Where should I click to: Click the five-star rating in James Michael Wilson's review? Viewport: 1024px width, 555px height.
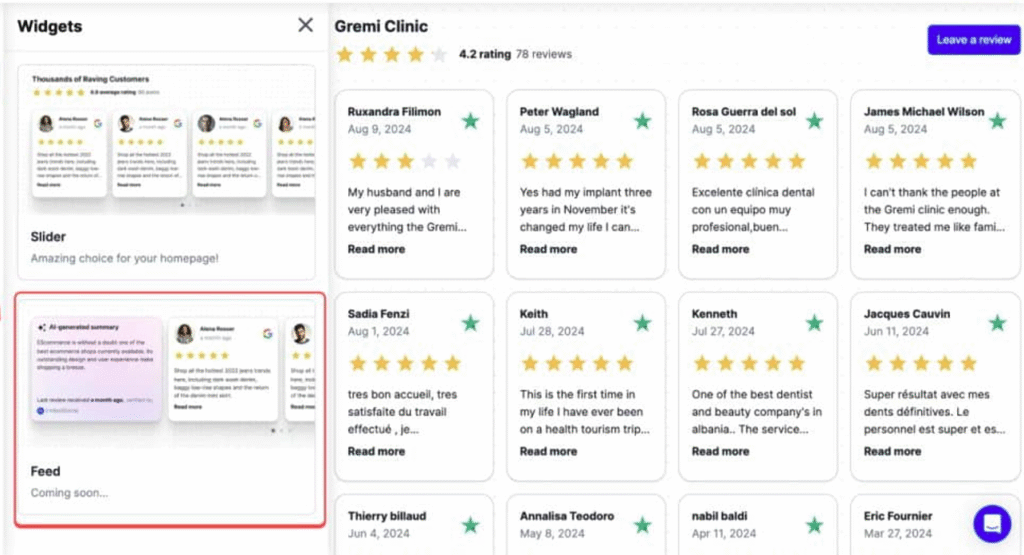(921, 161)
